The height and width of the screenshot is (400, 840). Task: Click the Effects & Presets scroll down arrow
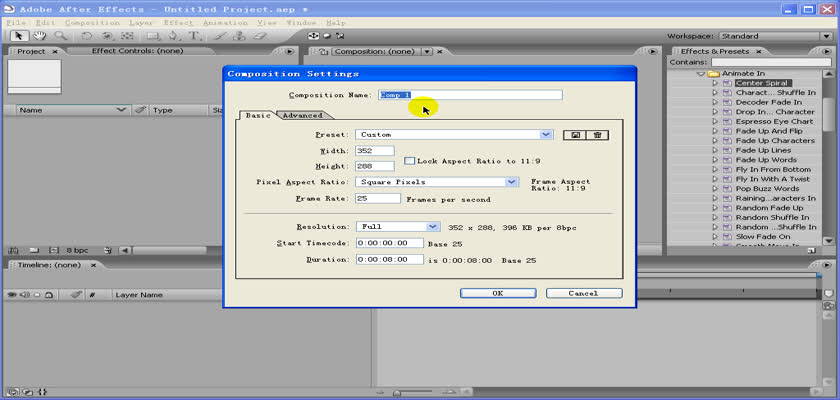click(828, 240)
